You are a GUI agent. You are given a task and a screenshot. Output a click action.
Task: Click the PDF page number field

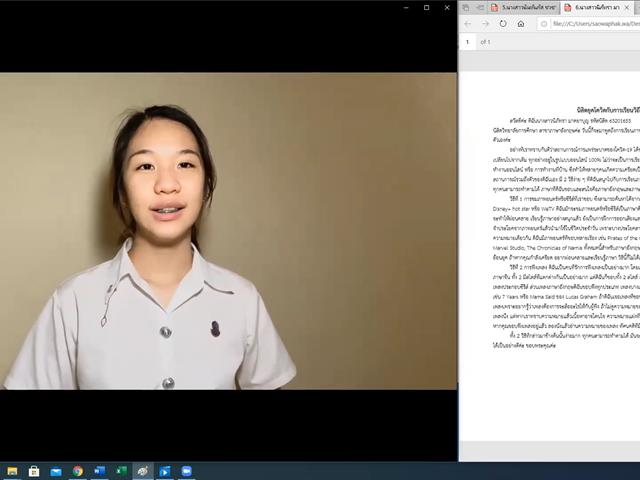tap(468, 42)
